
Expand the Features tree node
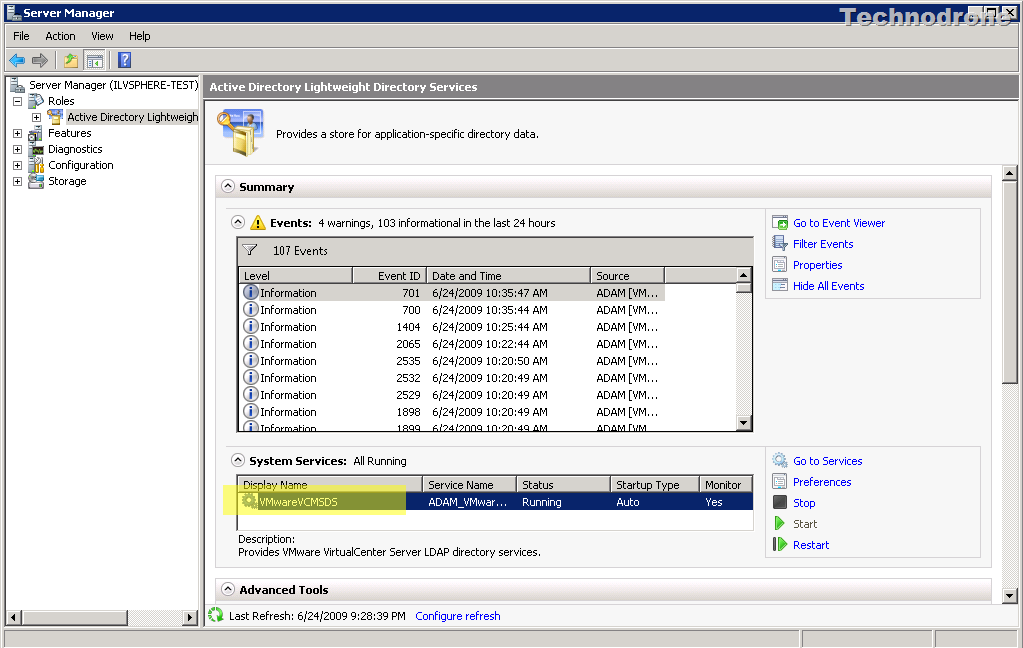pyautogui.click(x=18, y=133)
